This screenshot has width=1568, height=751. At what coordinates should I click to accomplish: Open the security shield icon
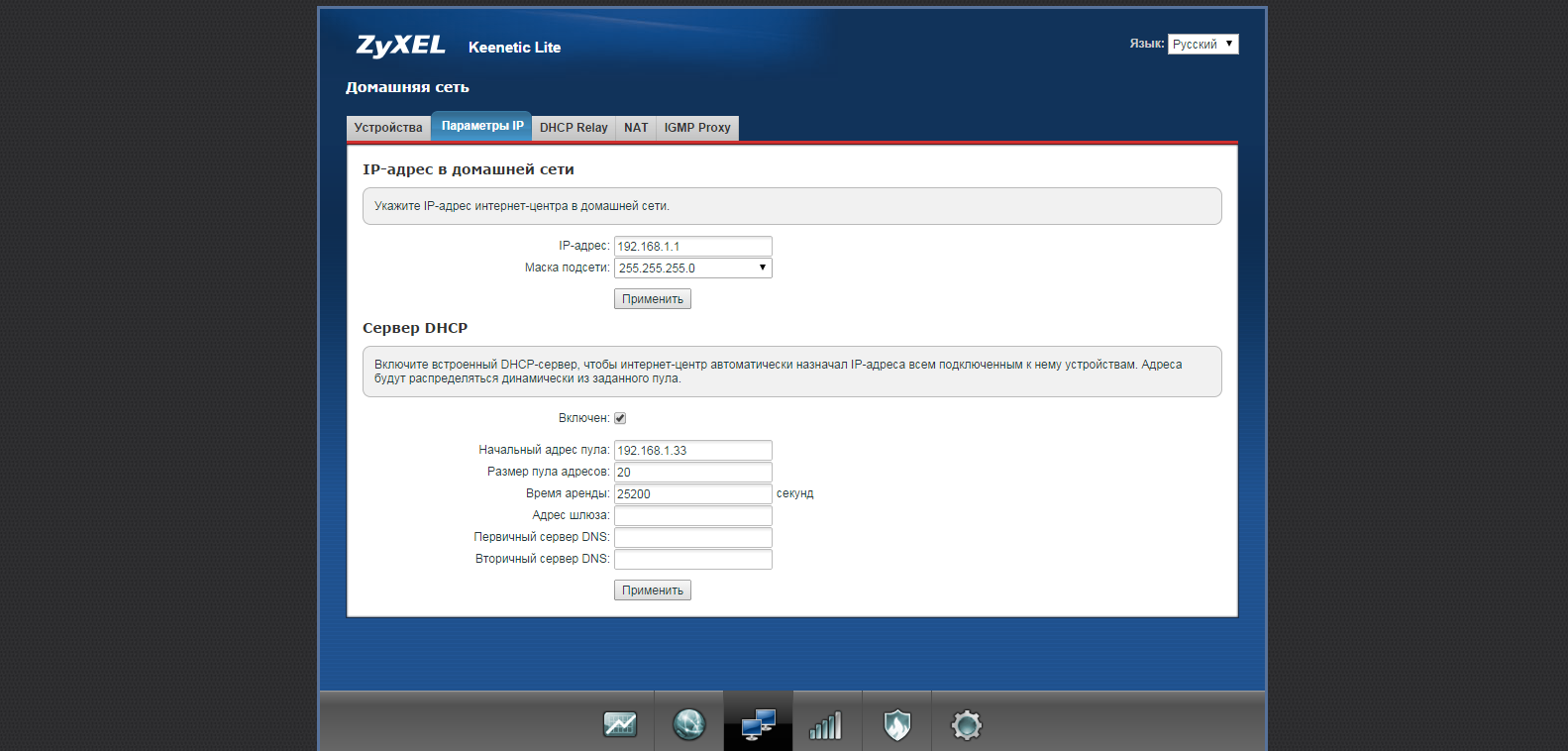point(897,725)
